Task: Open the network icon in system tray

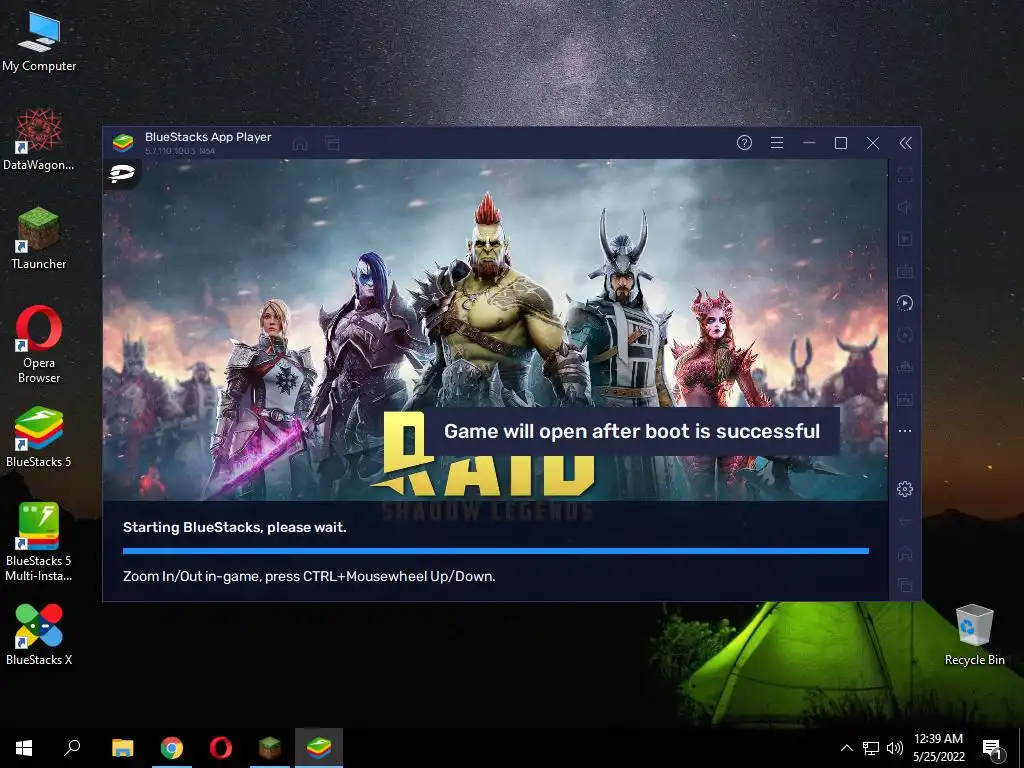Action: [x=871, y=748]
